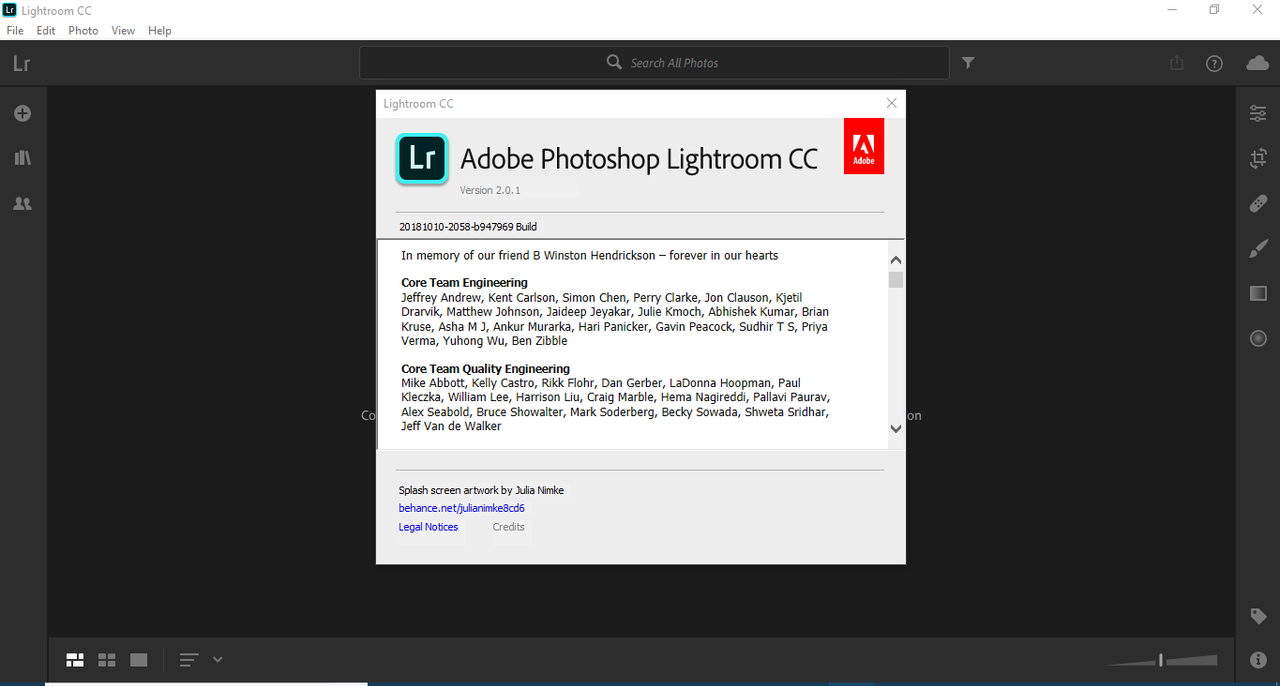Screen dimensions: 1280x686
Task: Click the Search All Photos field
Action: (654, 63)
